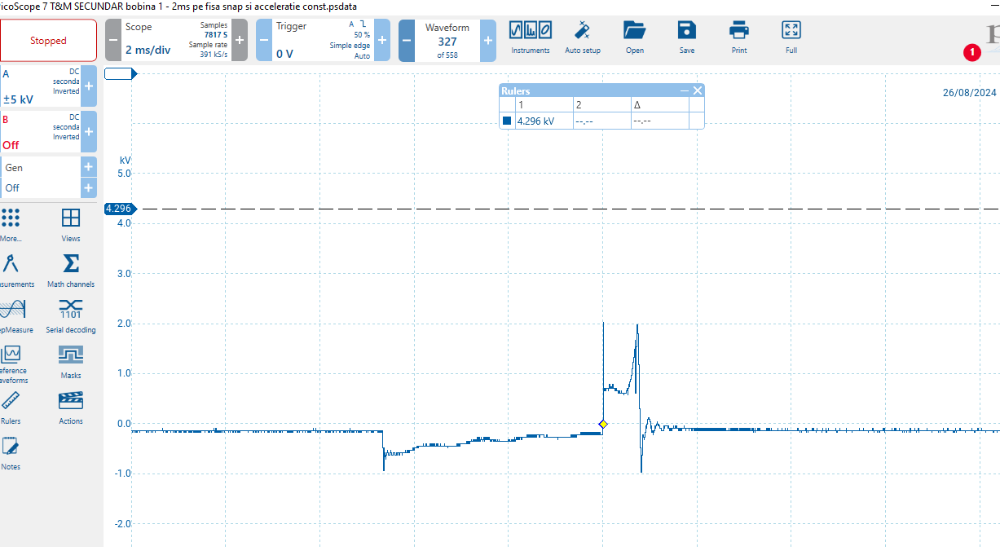Open channel B Off settings

pyautogui.click(x=40, y=132)
